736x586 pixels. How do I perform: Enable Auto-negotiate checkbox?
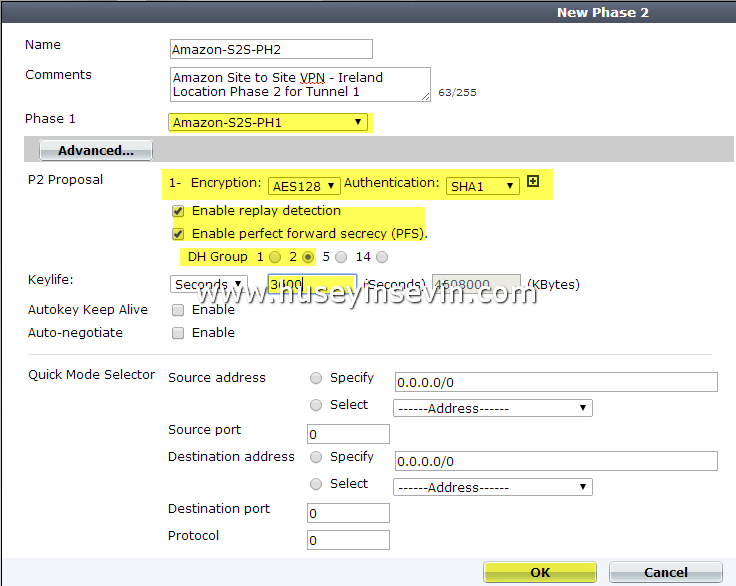pyautogui.click(x=178, y=333)
